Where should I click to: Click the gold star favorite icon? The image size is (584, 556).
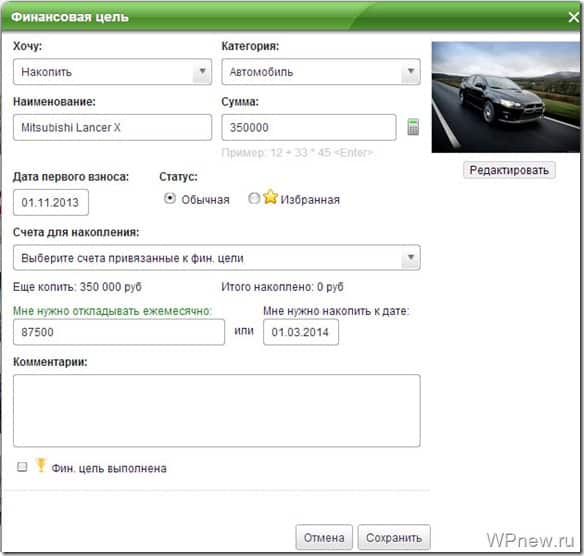coord(270,197)
